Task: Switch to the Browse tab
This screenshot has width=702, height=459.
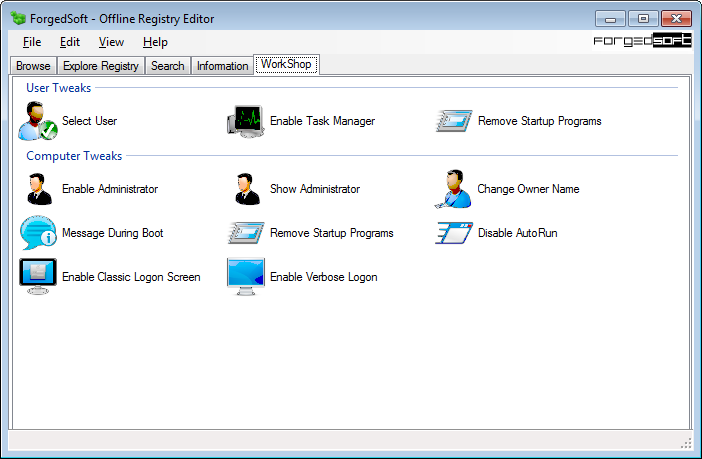Action: [x=33, y=66]
